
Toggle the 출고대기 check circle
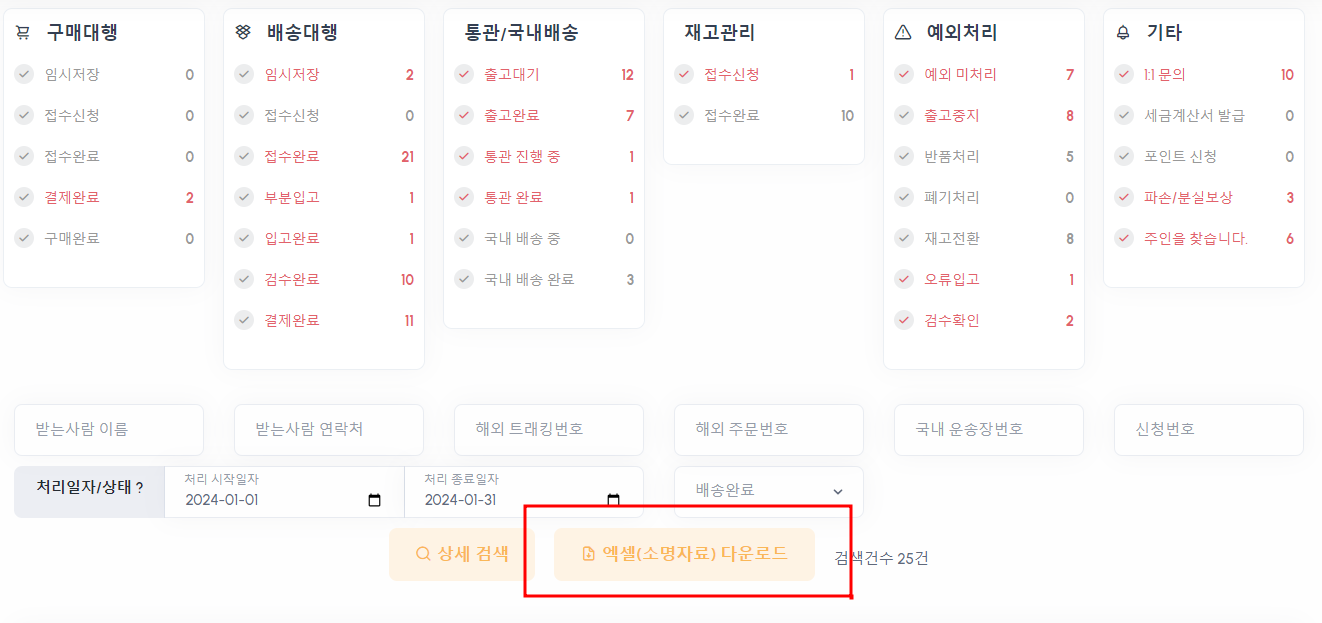463,74
